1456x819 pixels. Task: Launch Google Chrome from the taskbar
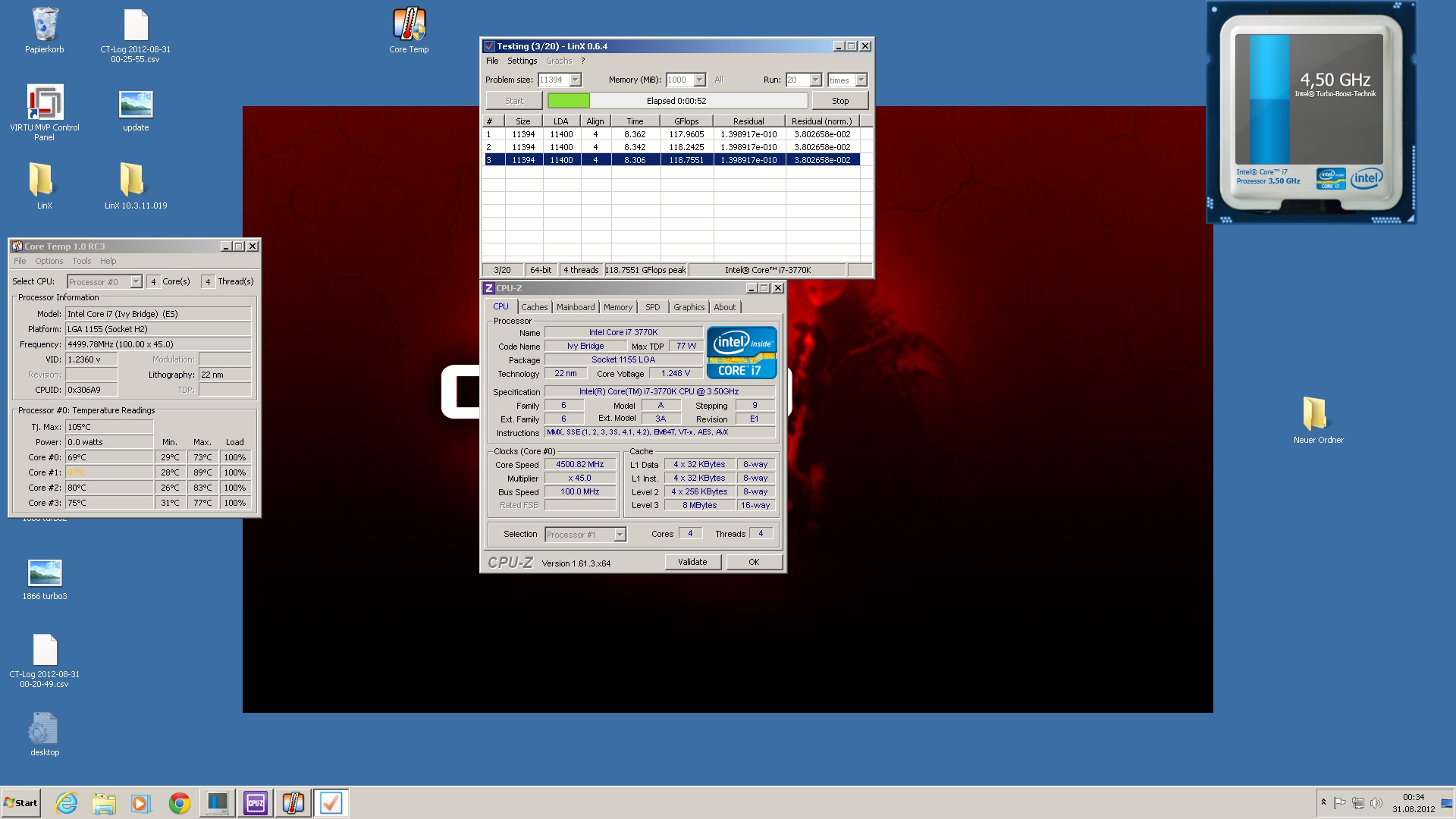(x=180, y=803)
